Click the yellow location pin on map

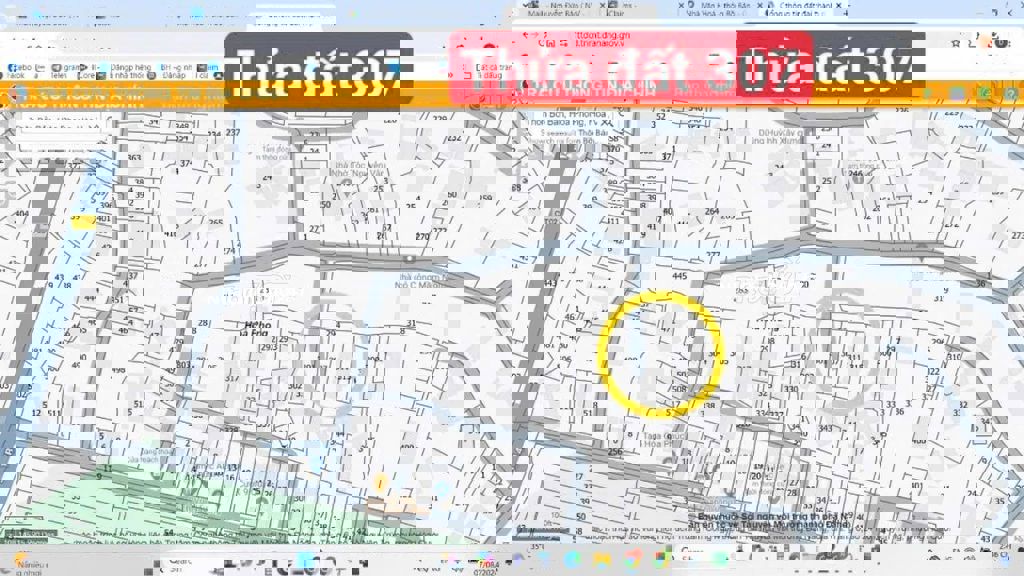click(x=381, y=483)
